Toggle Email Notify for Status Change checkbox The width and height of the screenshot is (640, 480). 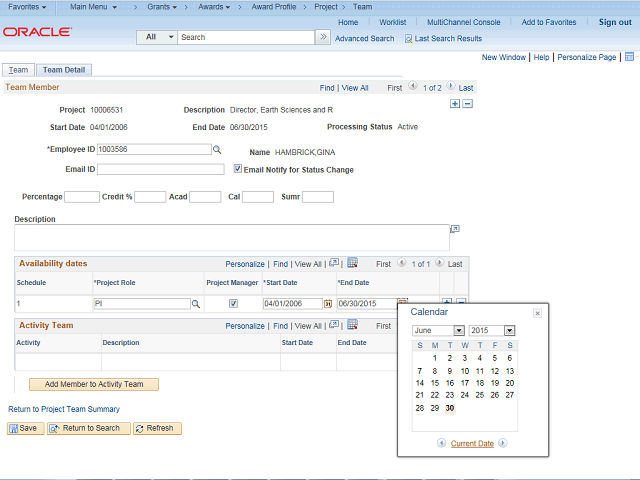(x=238, y=169)
